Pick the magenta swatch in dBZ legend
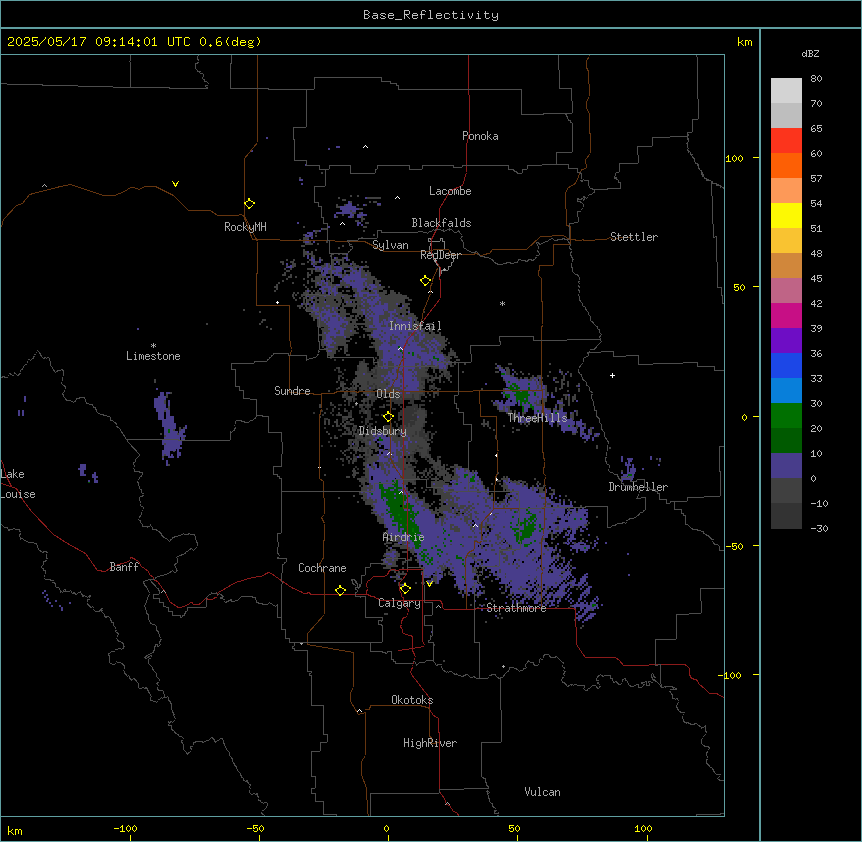 786,315
